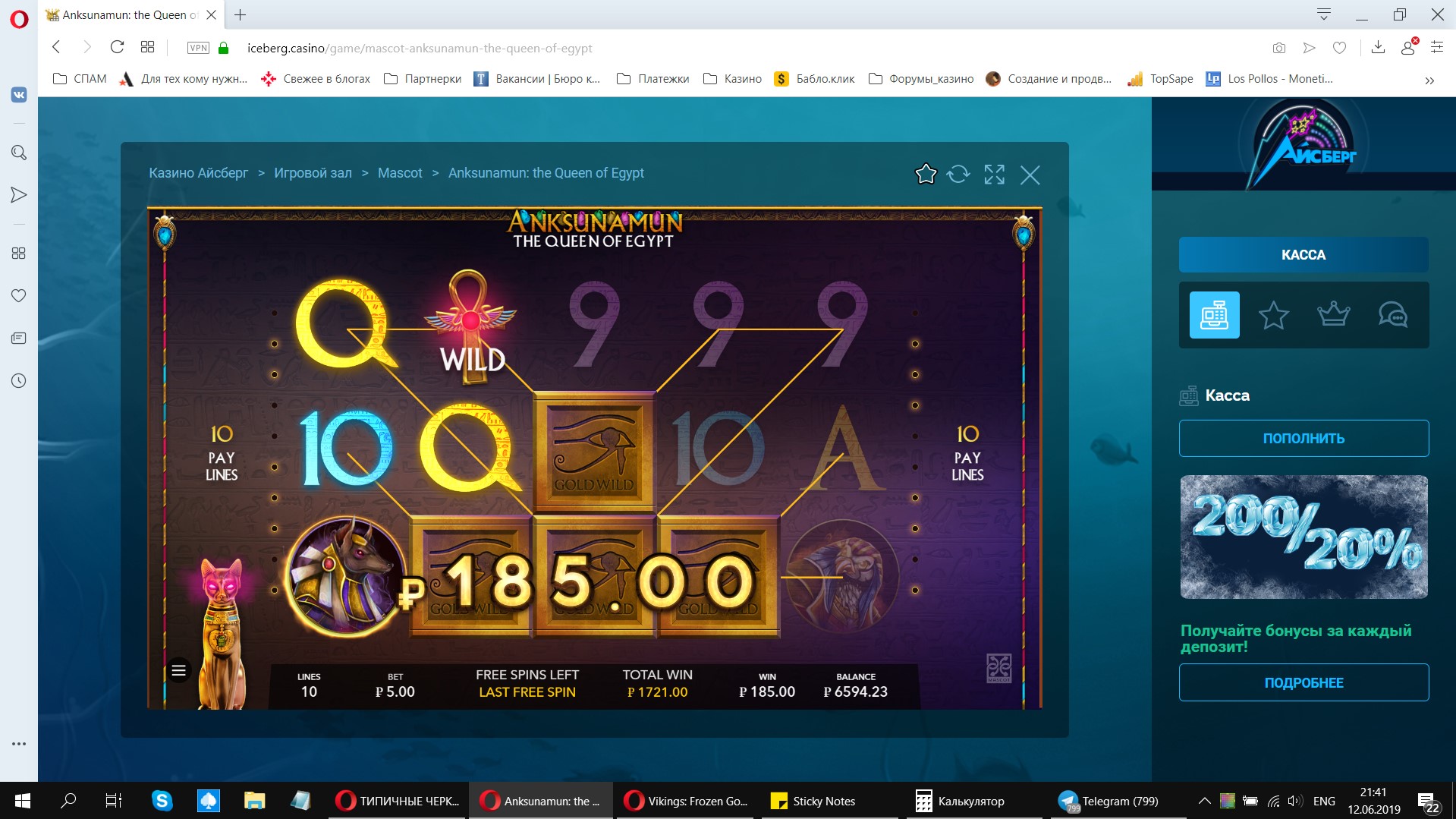The image size is (1456, 819).
Task: Open the tab search menu
Action: (x=1324, y=14)
